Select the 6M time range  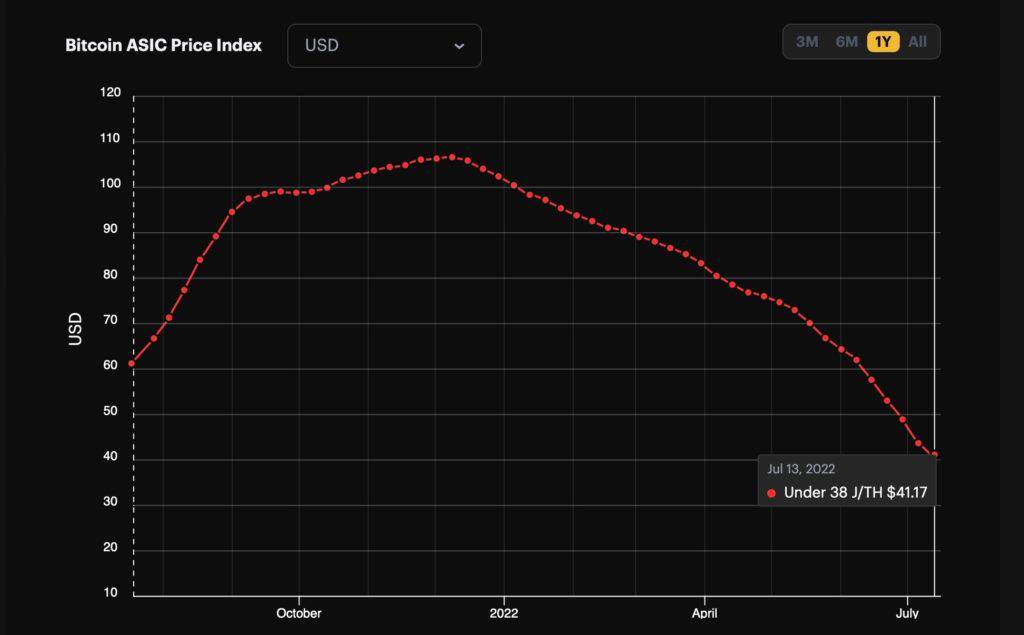pyautogui.click(x=847, y=42)
